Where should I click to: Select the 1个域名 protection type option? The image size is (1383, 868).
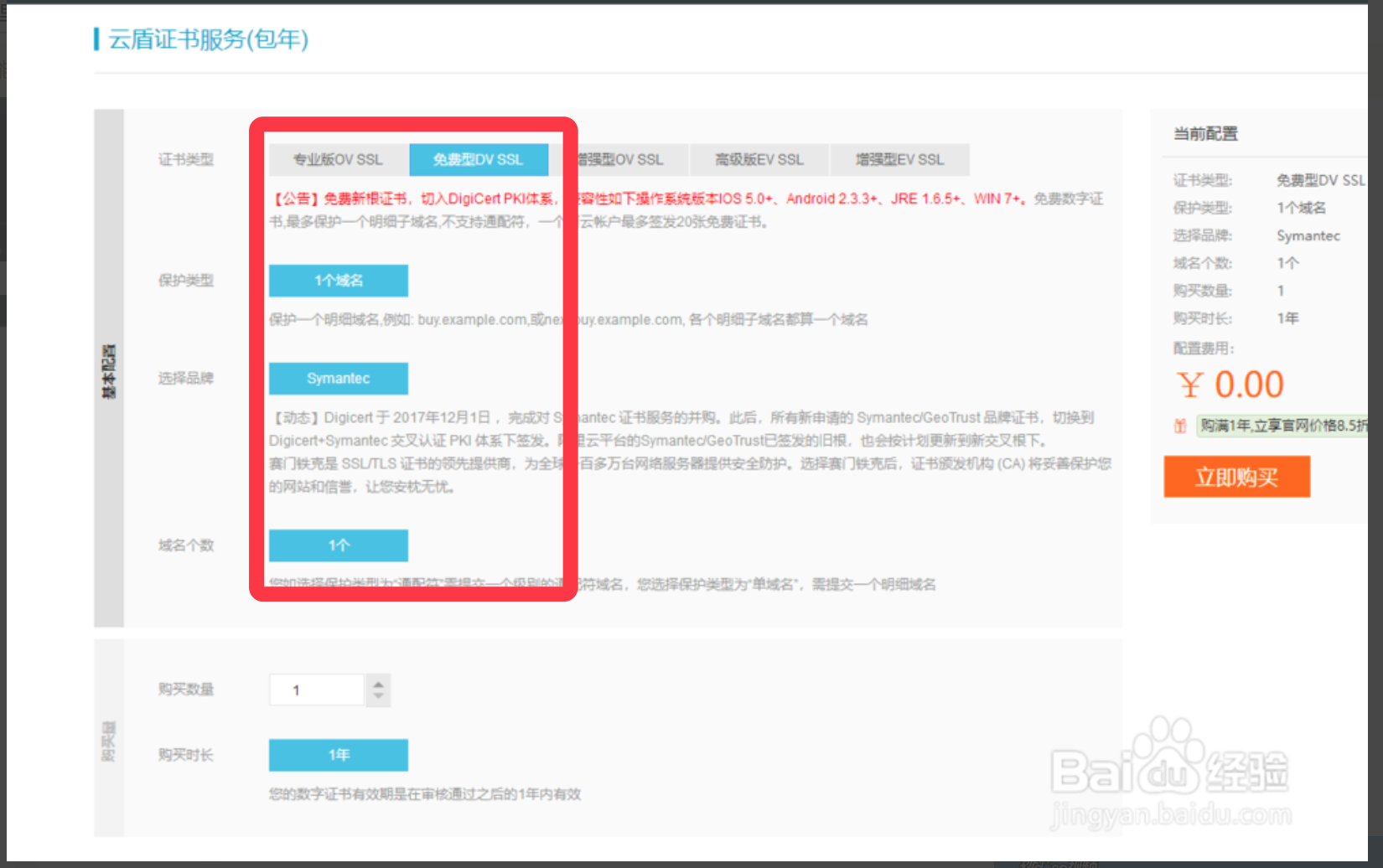point(338,280)
